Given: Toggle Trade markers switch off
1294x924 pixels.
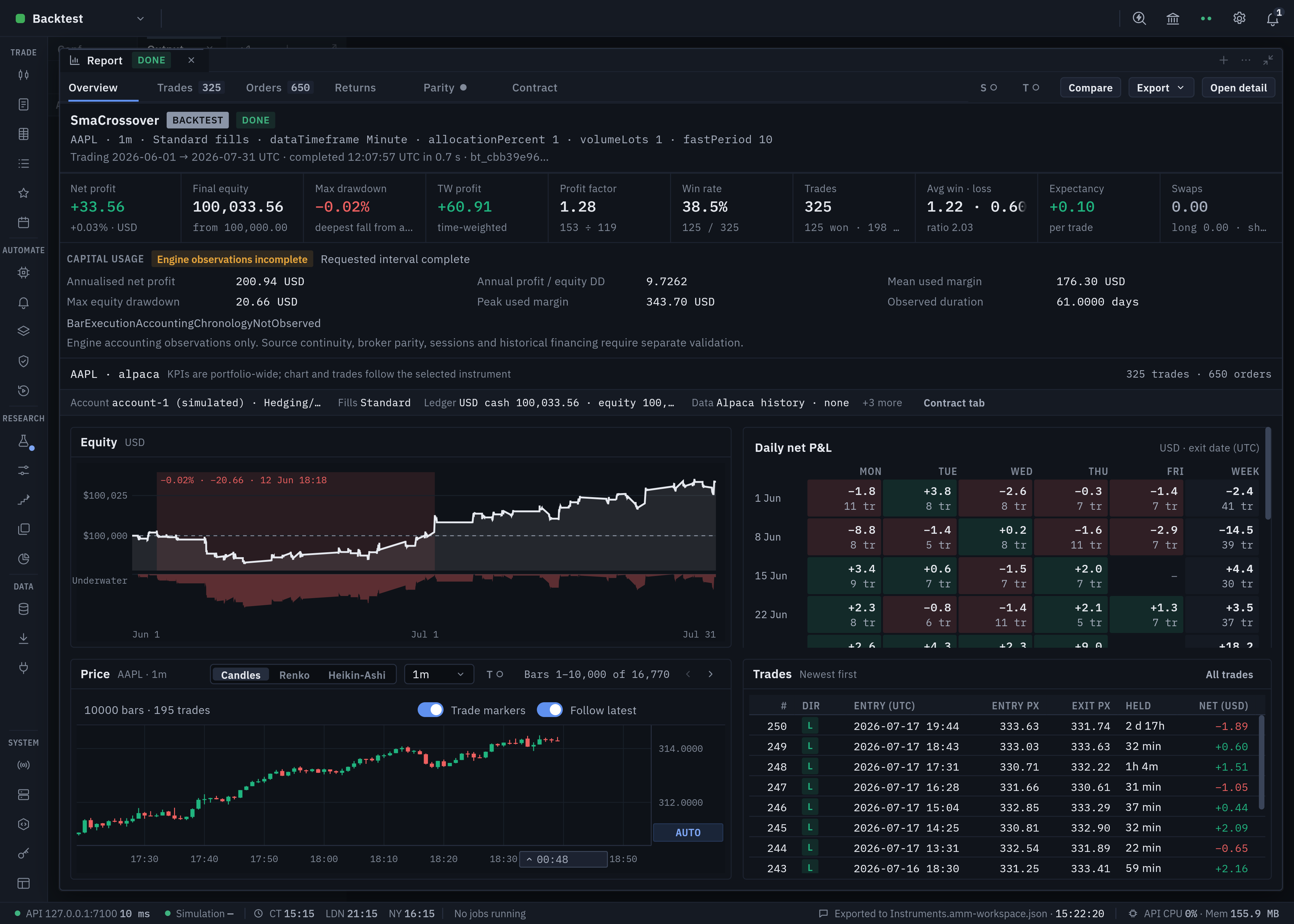Looking at the screenshot, I should pyautogui.click(x=430, y=710).
